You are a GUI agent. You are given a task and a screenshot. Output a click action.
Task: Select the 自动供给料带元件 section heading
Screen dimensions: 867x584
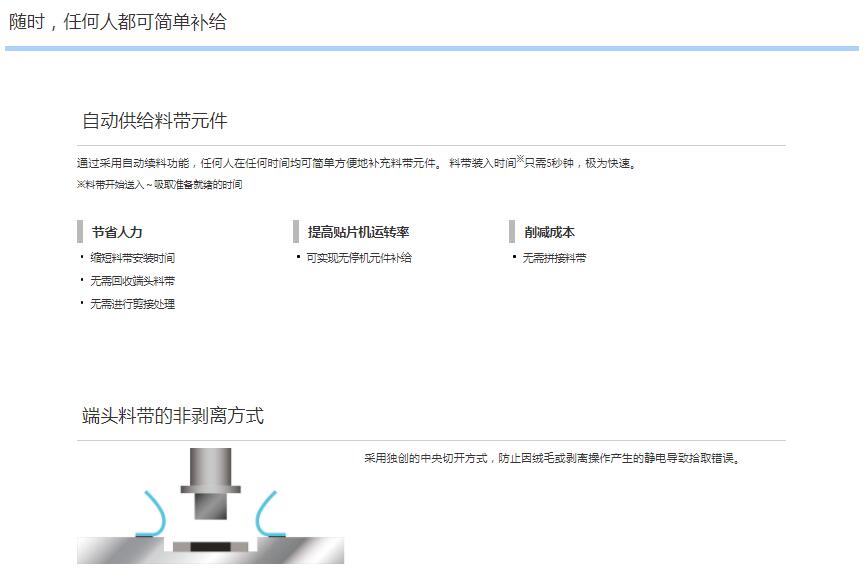click(155, 121)
